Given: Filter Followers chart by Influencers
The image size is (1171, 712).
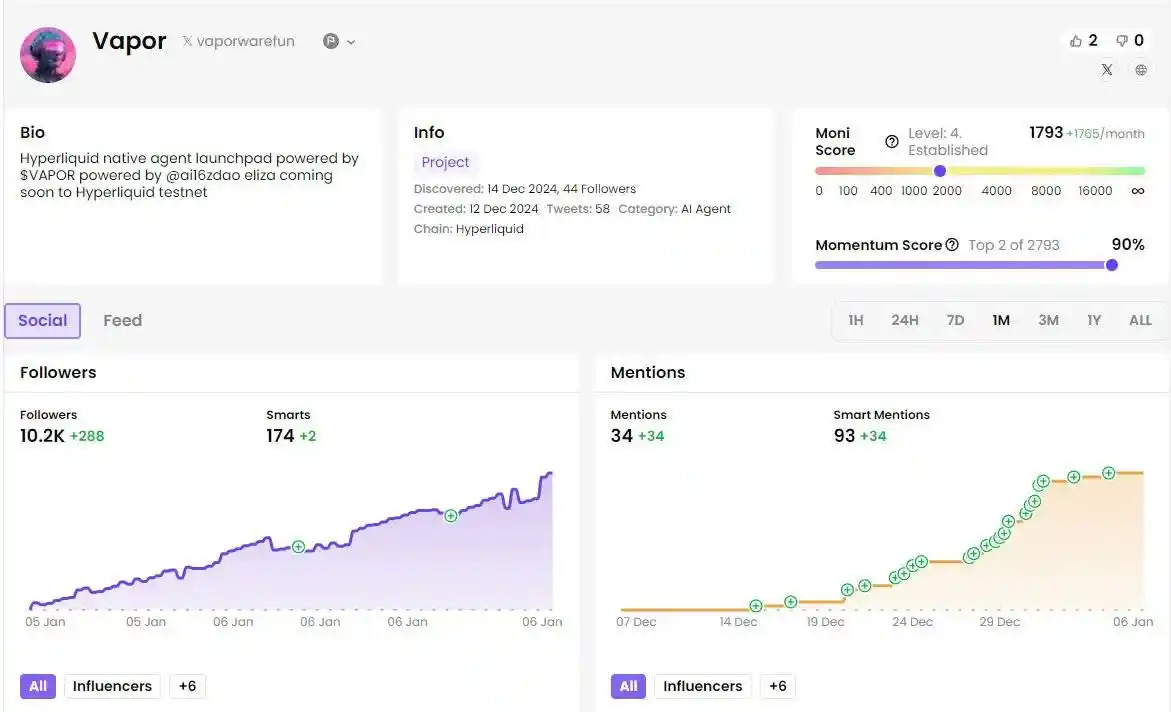Looking at the screenshot, I should pos(112,686).
